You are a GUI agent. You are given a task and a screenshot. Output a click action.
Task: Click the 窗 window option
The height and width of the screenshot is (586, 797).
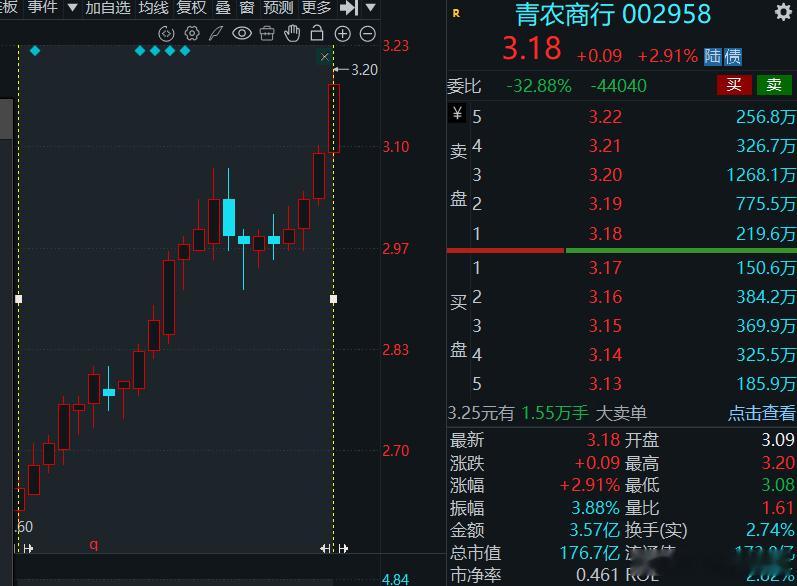tap(247, 7)
